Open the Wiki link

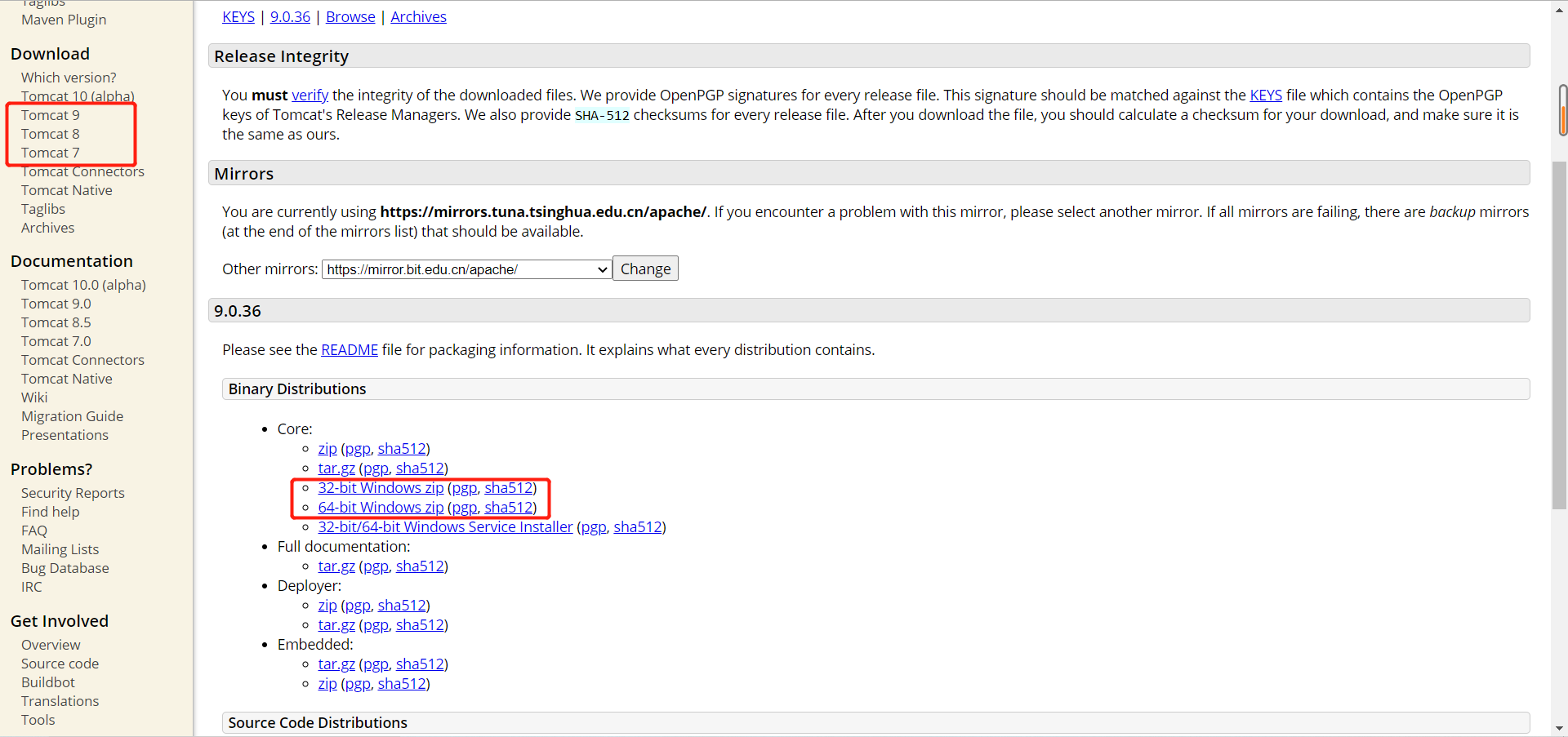pos(34,397)
